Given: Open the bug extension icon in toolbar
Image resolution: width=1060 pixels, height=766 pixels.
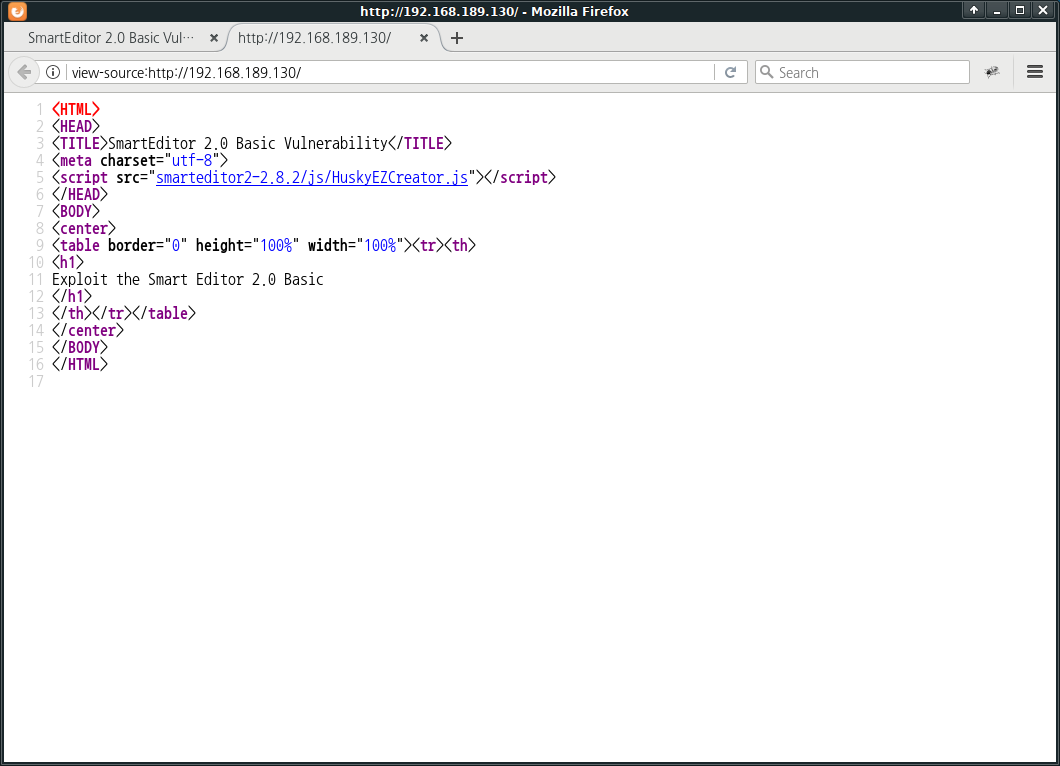Looking at the screenshot, I should [992, 72].
